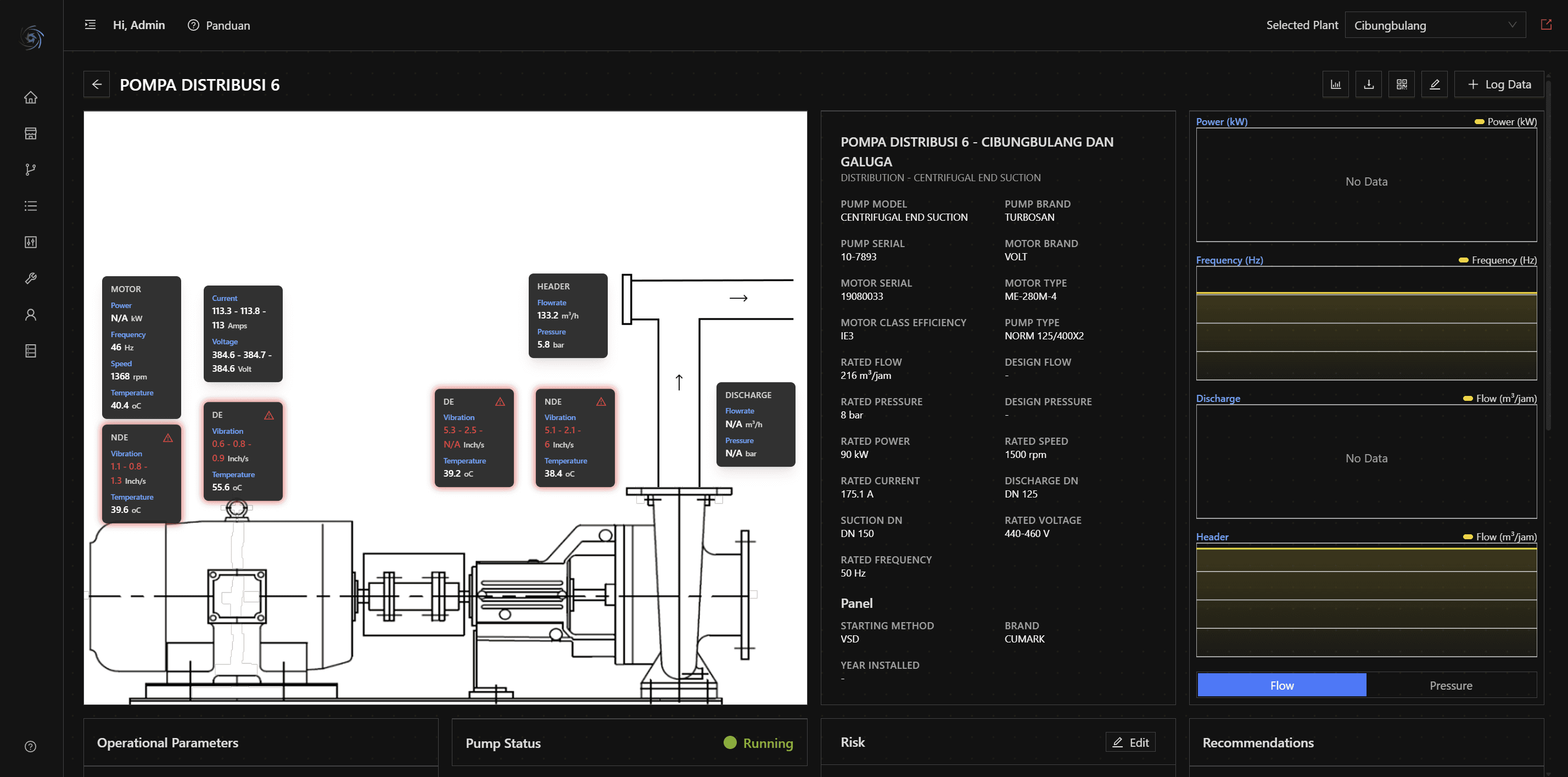Viewport: 1568px width, 777px height.
Task: Open the user profile icon in sidebar
Action: click(x=30, y=315)
